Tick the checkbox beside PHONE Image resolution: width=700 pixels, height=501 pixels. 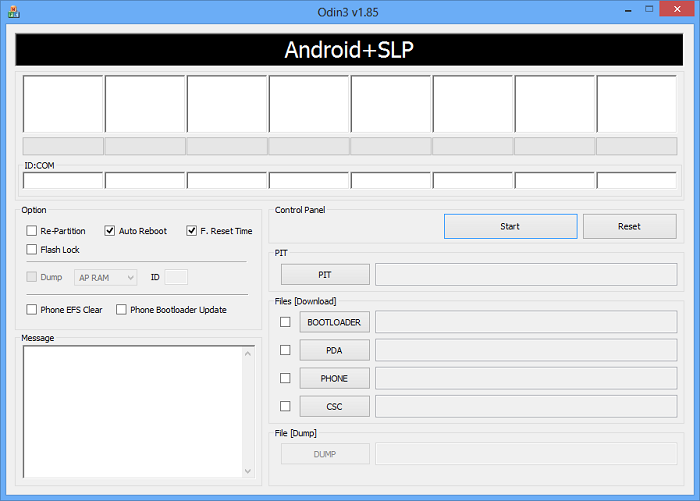click(285, 378)
